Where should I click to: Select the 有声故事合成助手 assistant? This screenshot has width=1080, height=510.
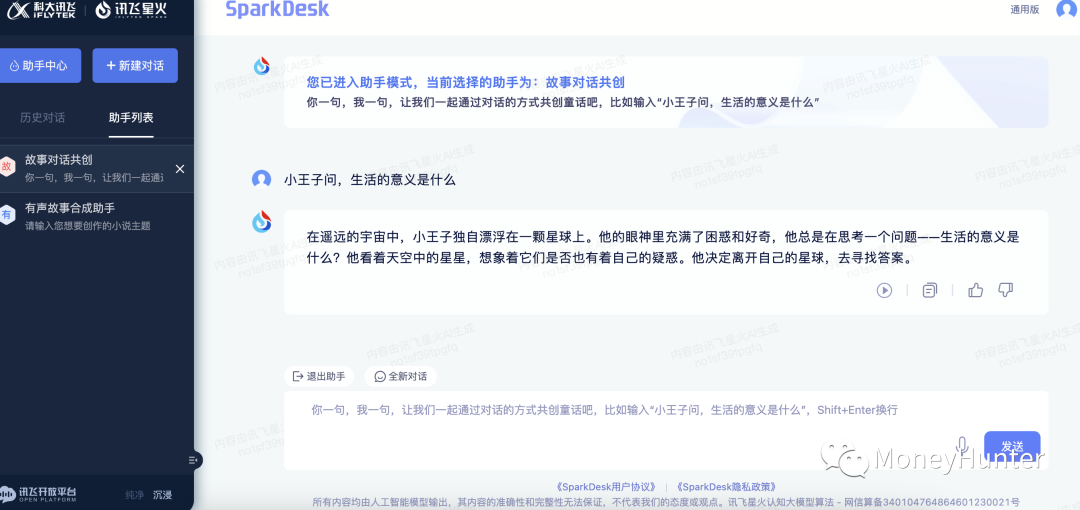click(x=96, y=216)
